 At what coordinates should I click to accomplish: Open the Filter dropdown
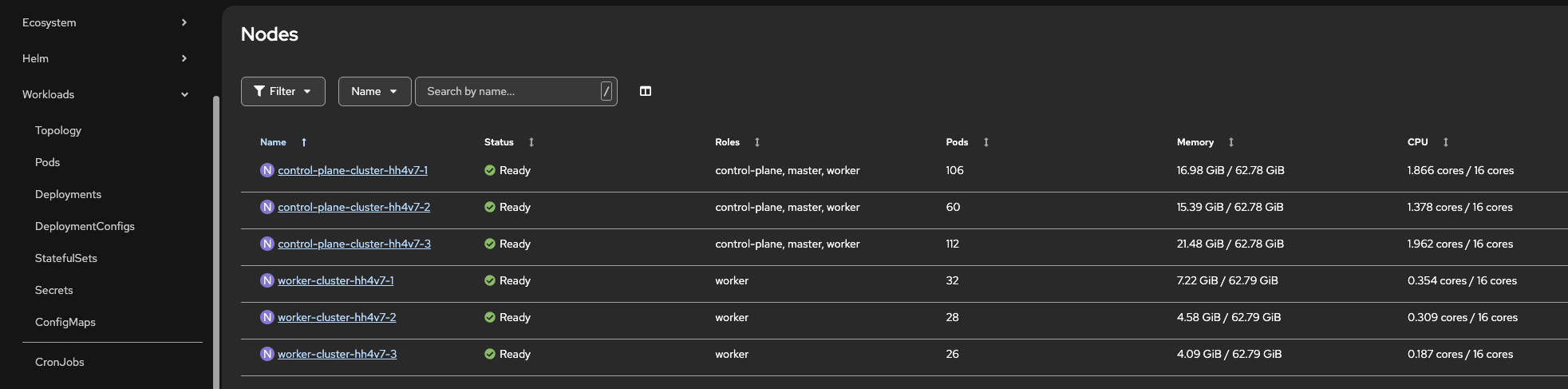click(x=282, y=91)
